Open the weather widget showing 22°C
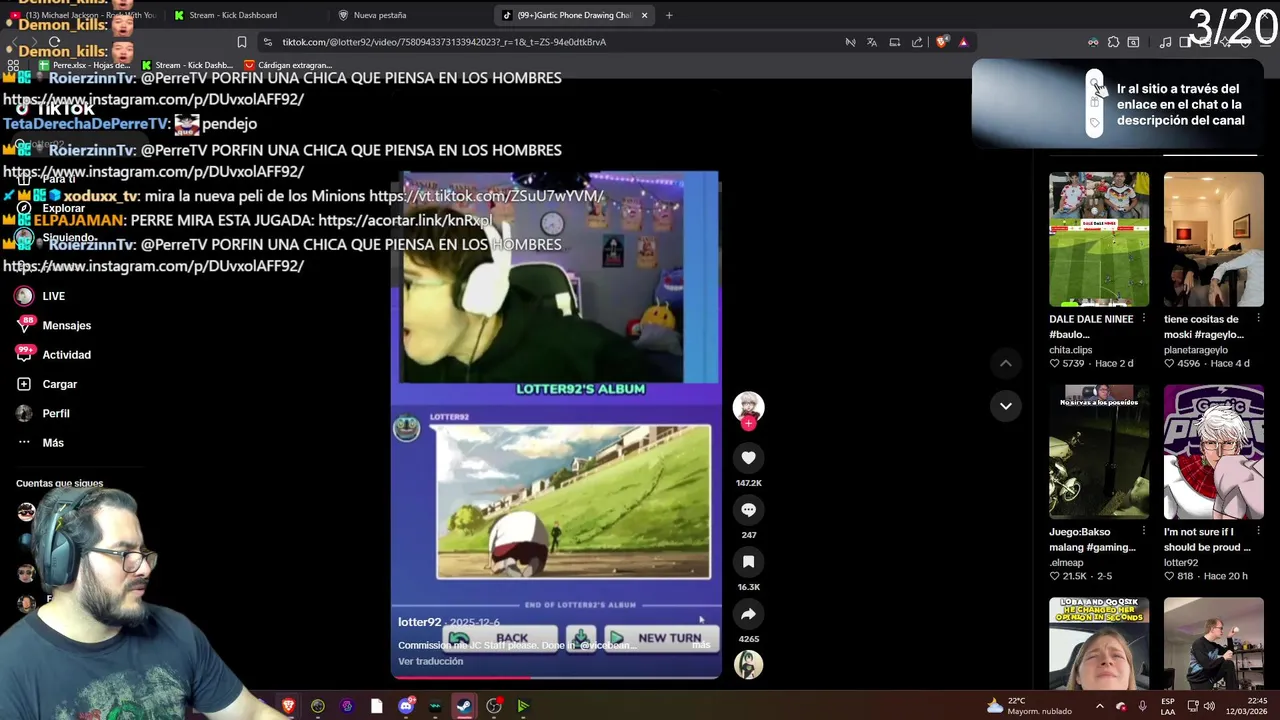1280x720 pixels. 1028,706
